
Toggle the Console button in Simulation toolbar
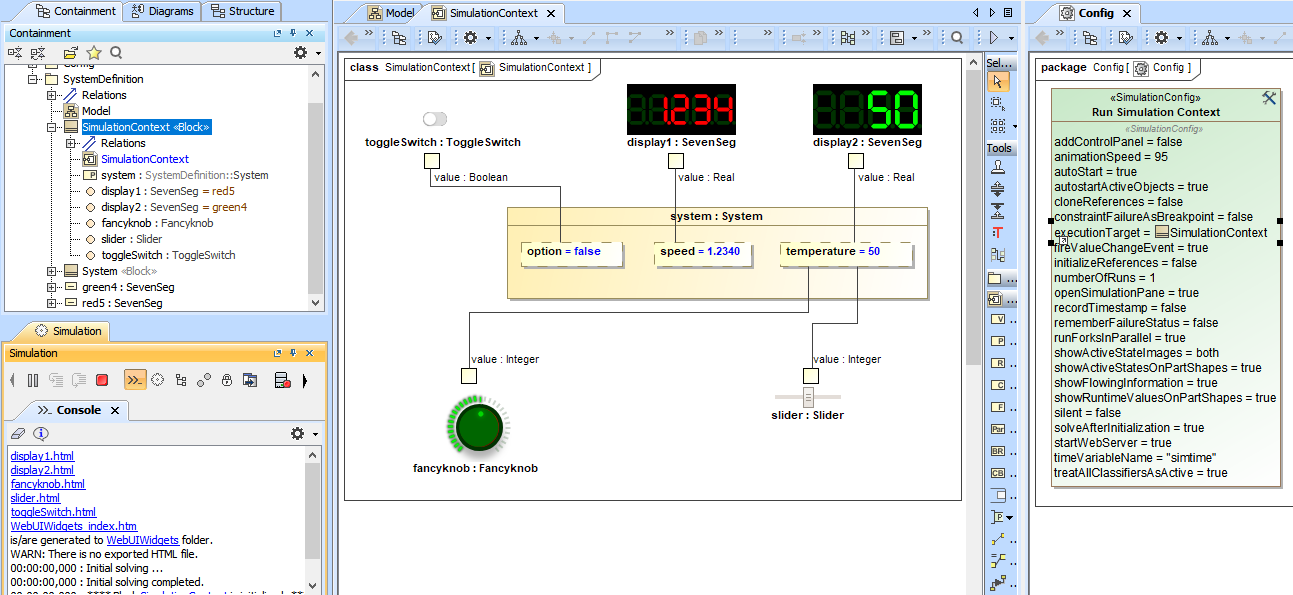pos(134,380)
